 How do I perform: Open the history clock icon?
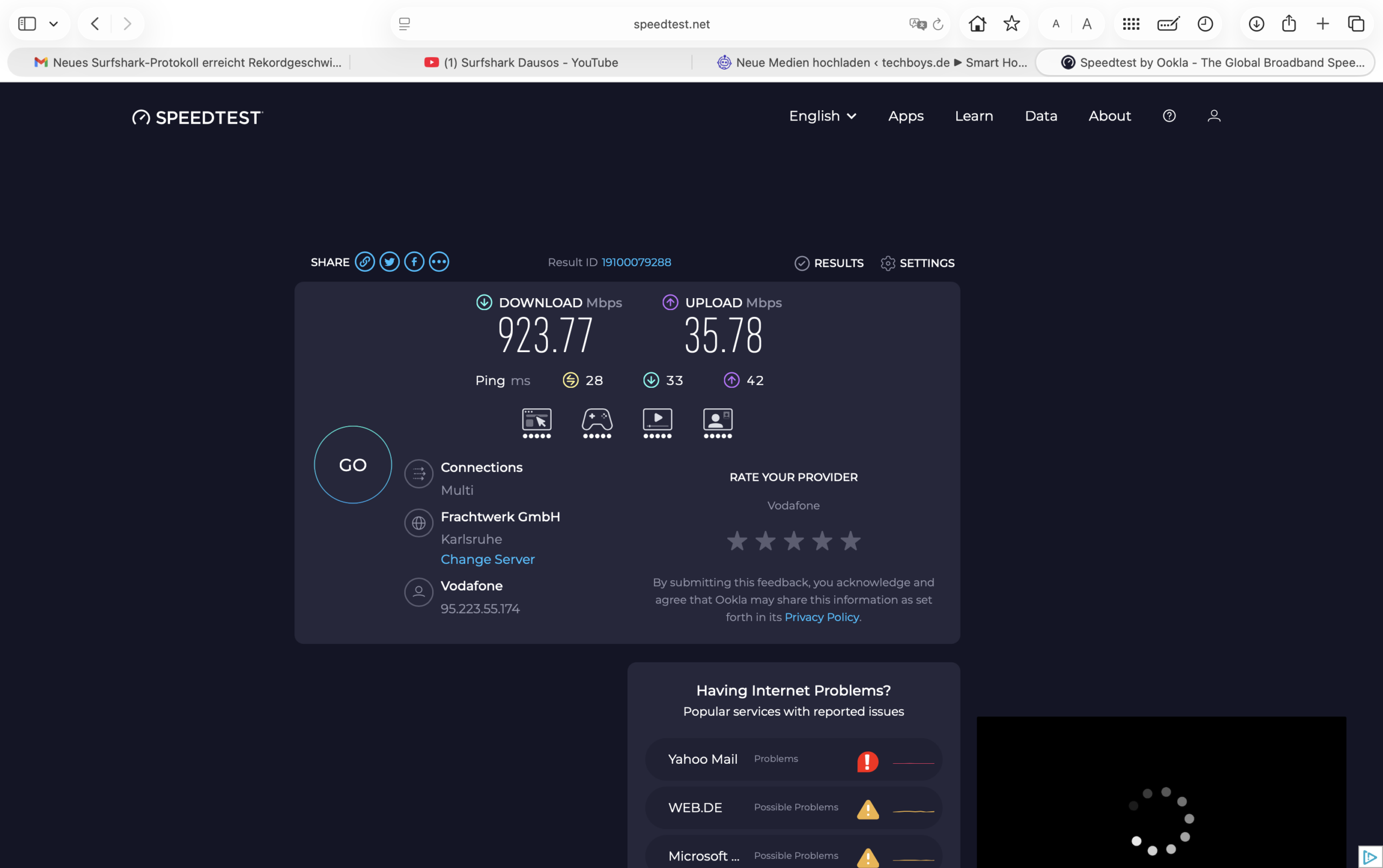pos(1205,24)
